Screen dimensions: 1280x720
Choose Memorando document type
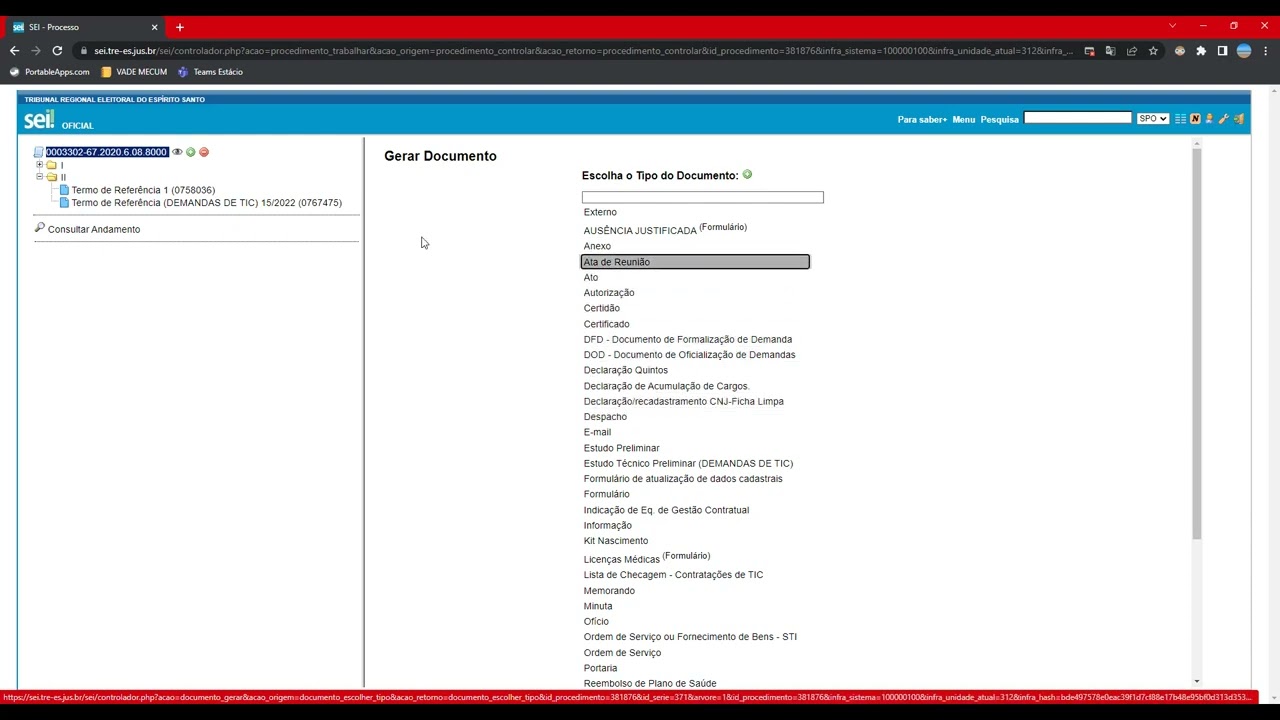click(x=609, y=591)
